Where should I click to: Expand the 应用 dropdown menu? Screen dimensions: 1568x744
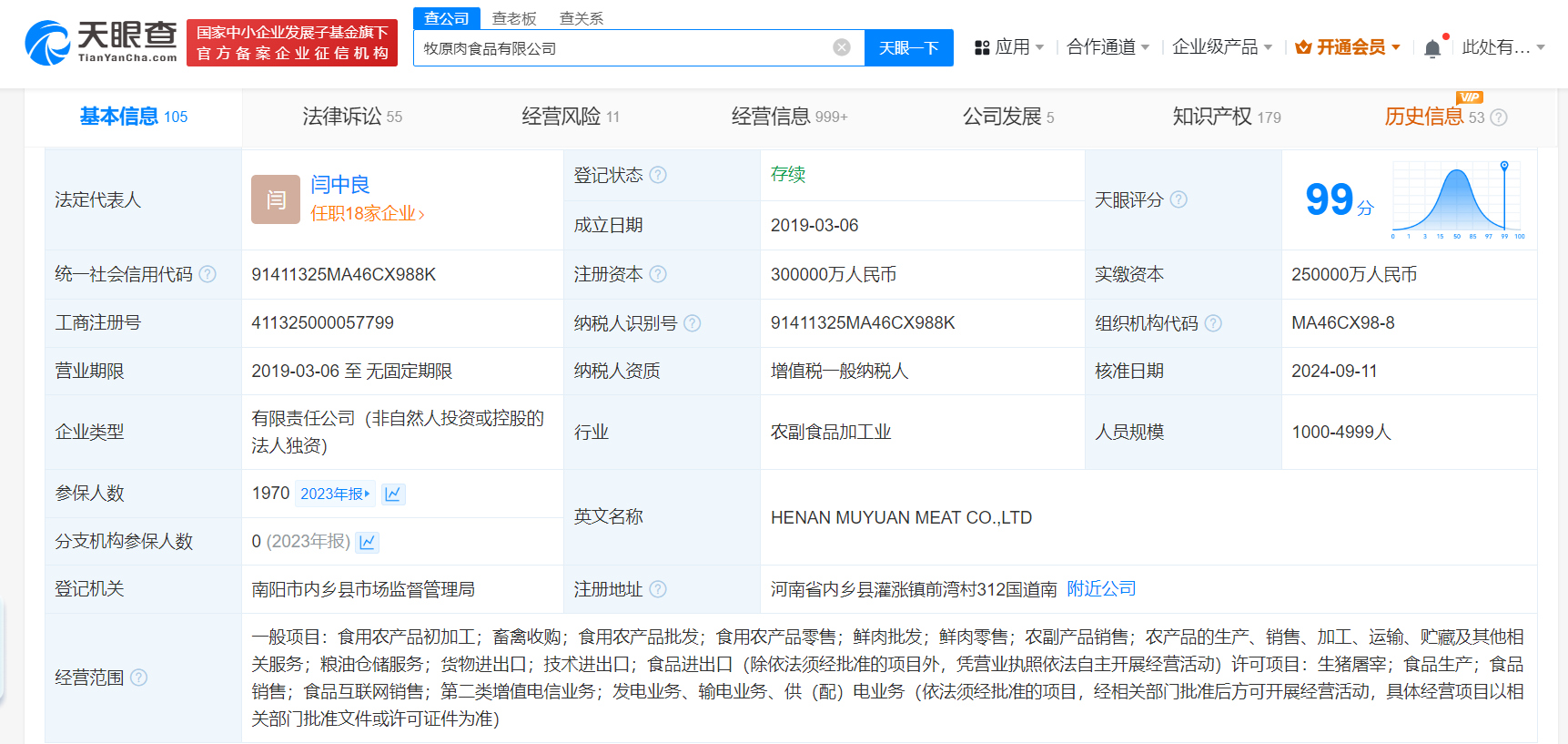(1009, 47)
